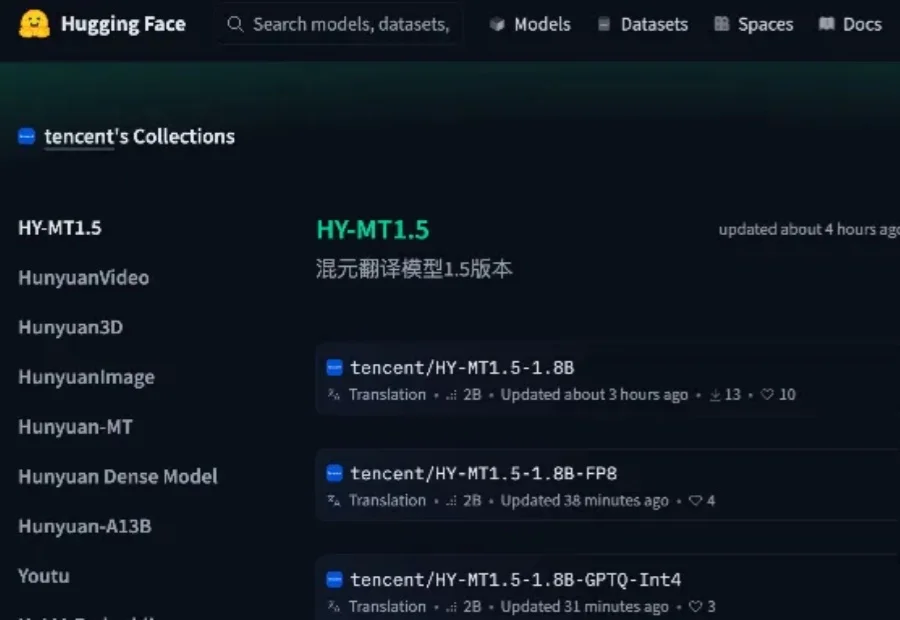Click the Models cube icon in navbar

[x=496, y=23]
